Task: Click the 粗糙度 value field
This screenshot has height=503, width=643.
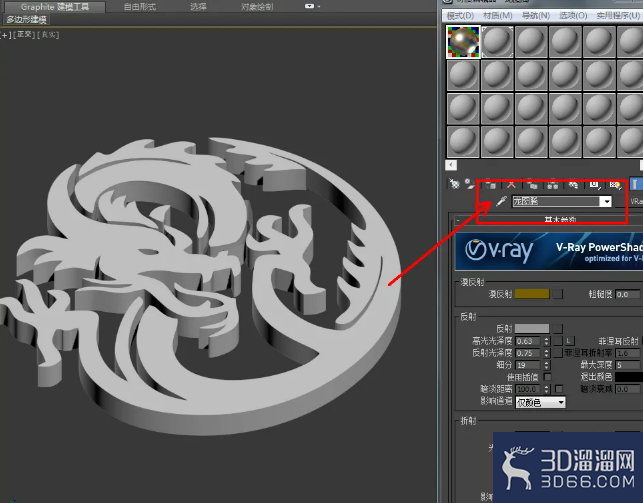Action: [x=628, y=294]
